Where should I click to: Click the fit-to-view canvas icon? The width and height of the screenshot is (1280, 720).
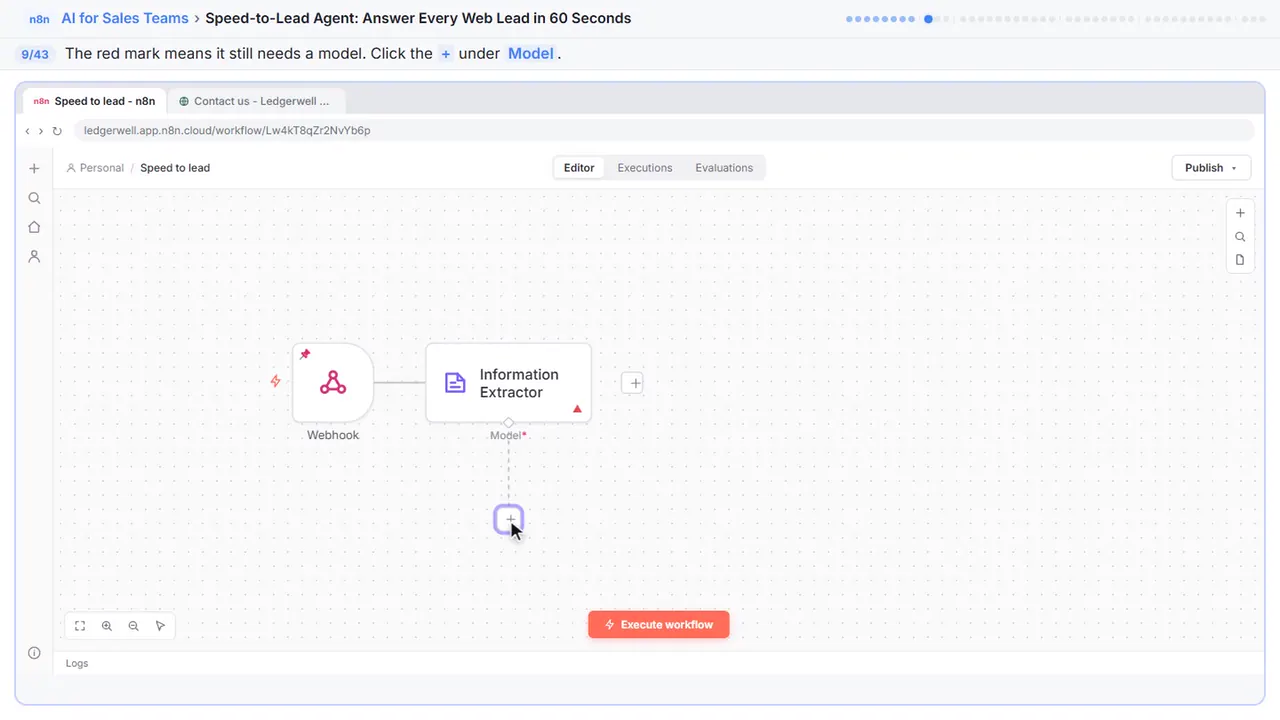(x=80, y=626)
